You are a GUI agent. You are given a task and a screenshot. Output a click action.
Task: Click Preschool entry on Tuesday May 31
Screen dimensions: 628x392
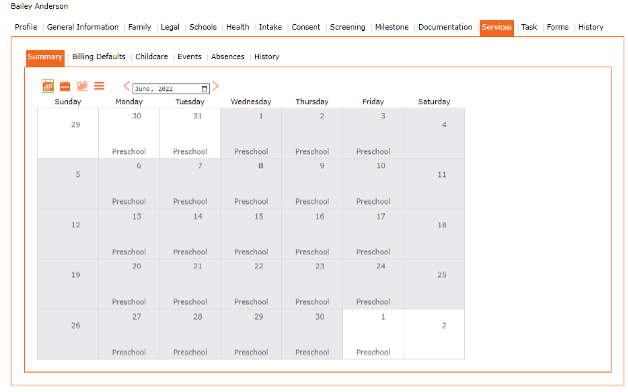(x=190, y=151)
